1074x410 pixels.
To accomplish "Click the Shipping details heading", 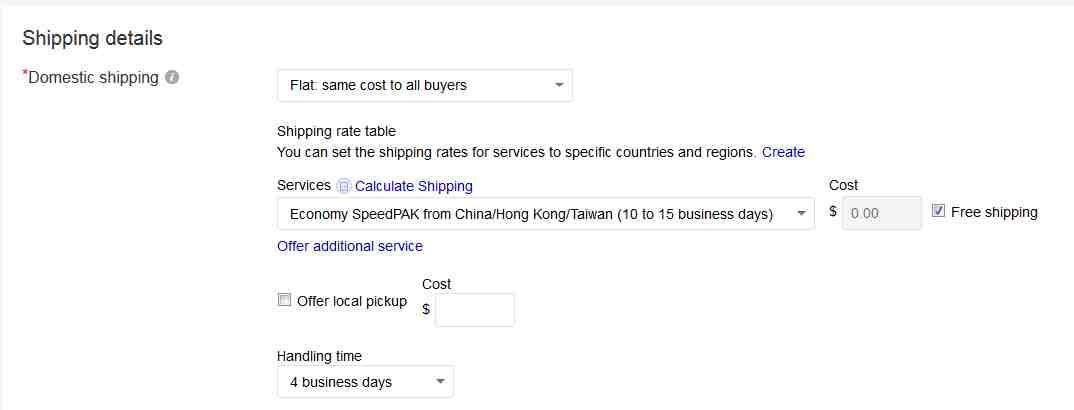I will pos(92,38).
